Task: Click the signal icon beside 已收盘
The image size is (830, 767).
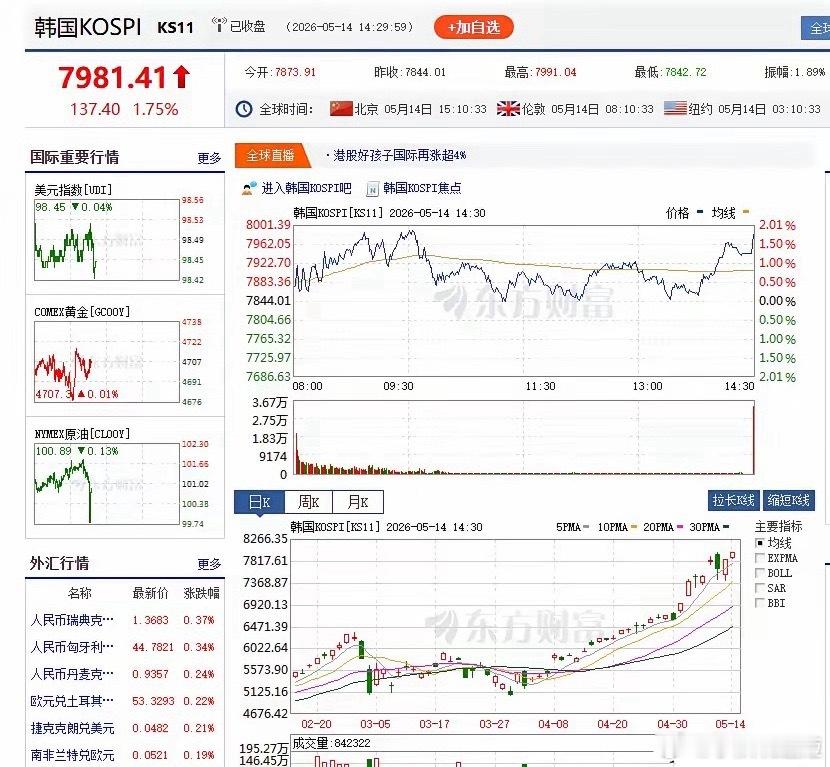Action: [x=219, y=25]
